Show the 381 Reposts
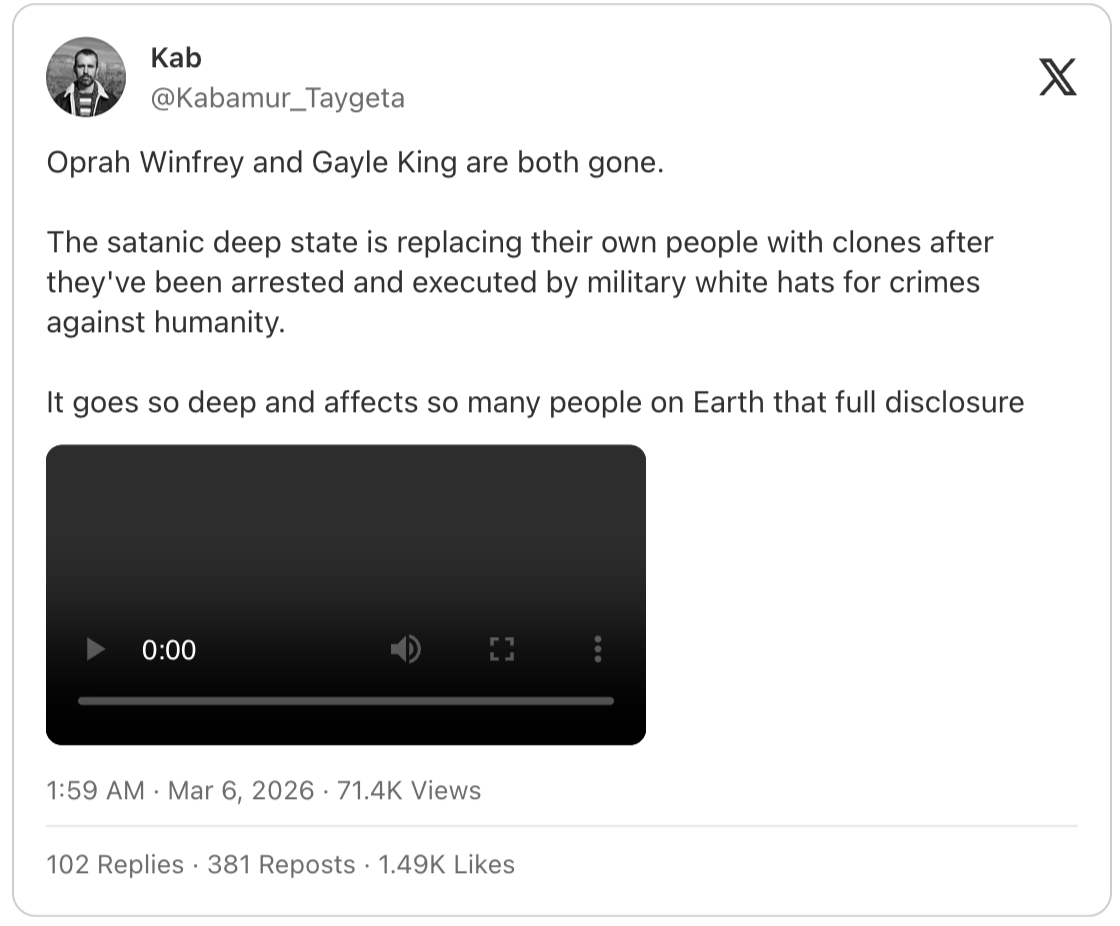Screen dimensions: 1120x926 click(x=281, y=864)
